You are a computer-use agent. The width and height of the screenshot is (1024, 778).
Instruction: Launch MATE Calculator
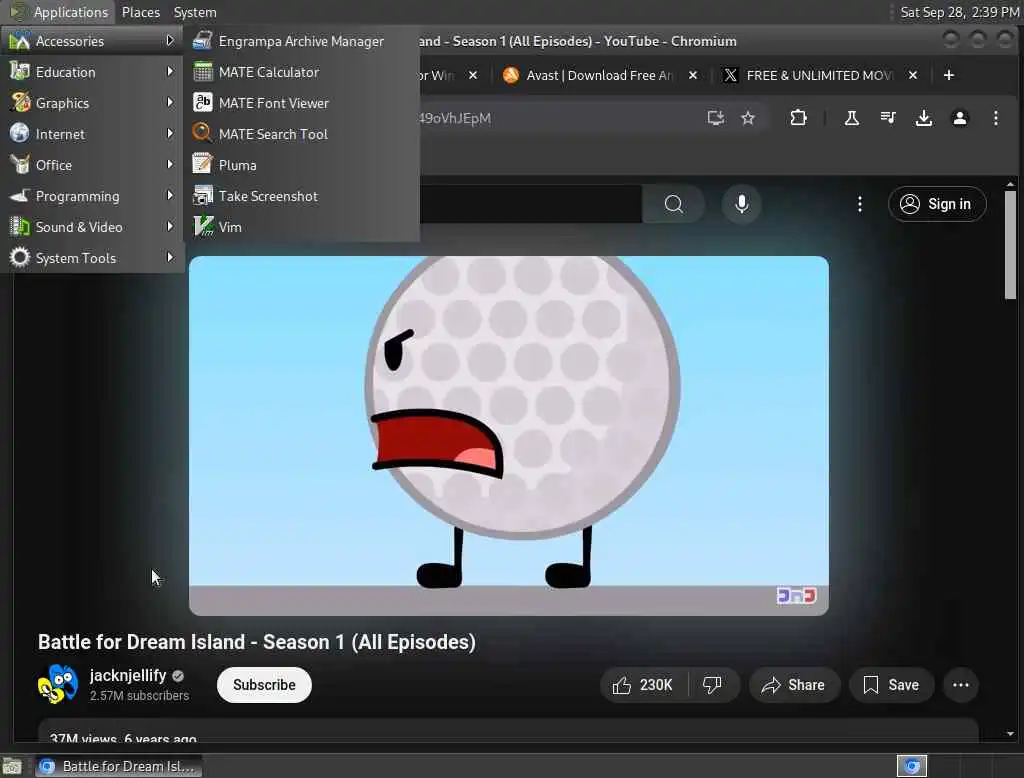pyautogui.click(x=301, y=72)
